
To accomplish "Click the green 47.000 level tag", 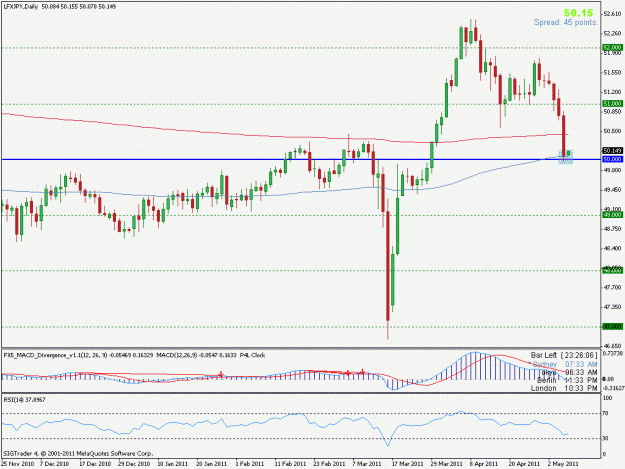I will tap(613, 326).
